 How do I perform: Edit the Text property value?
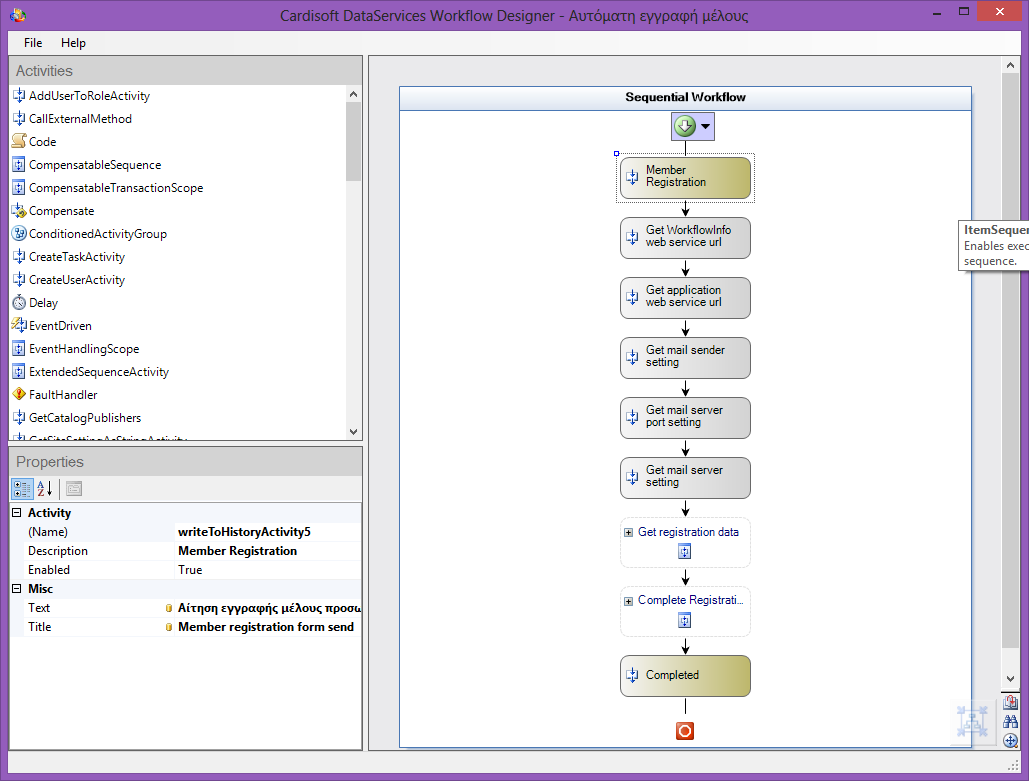[268, 608]
